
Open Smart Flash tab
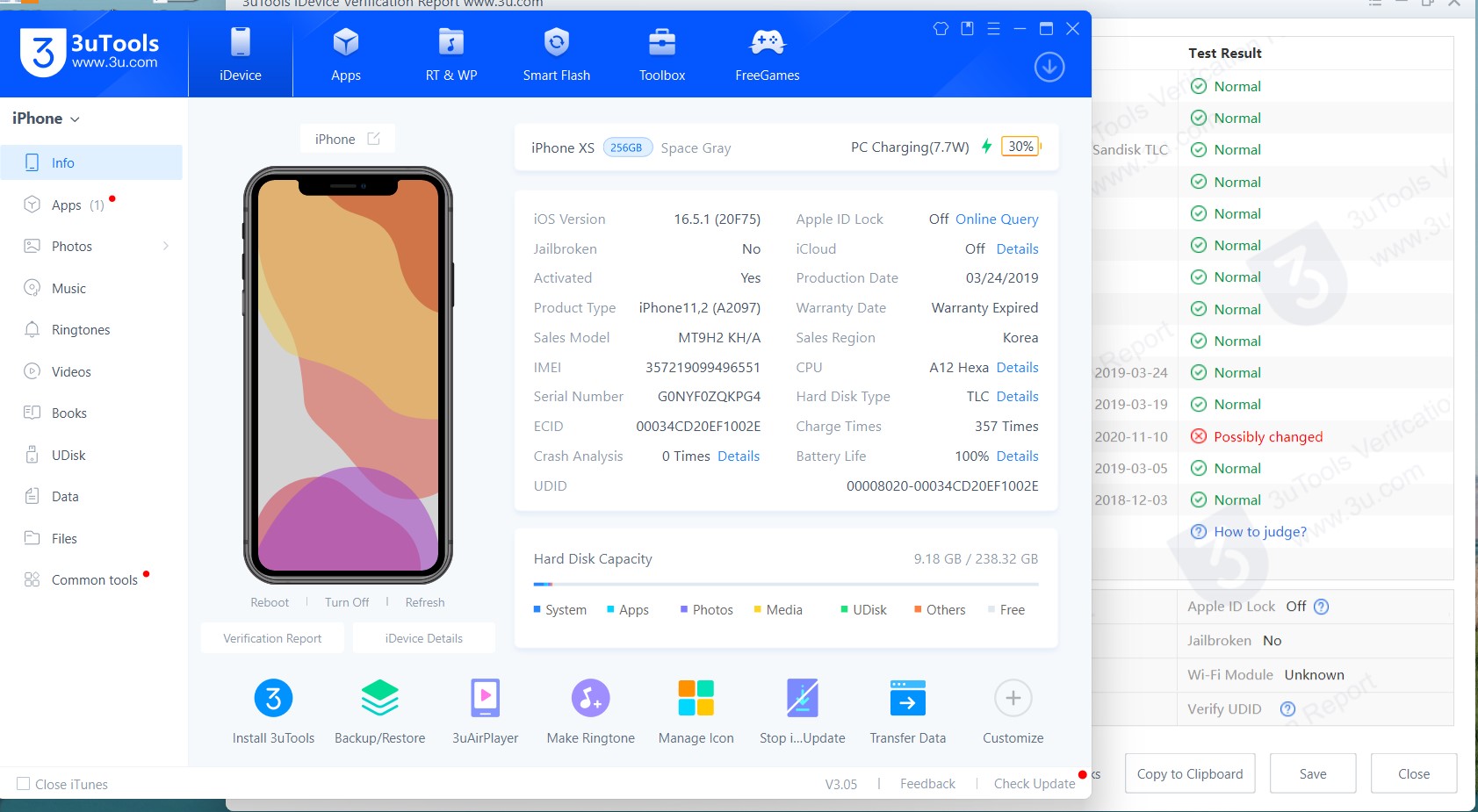[557, 54]
